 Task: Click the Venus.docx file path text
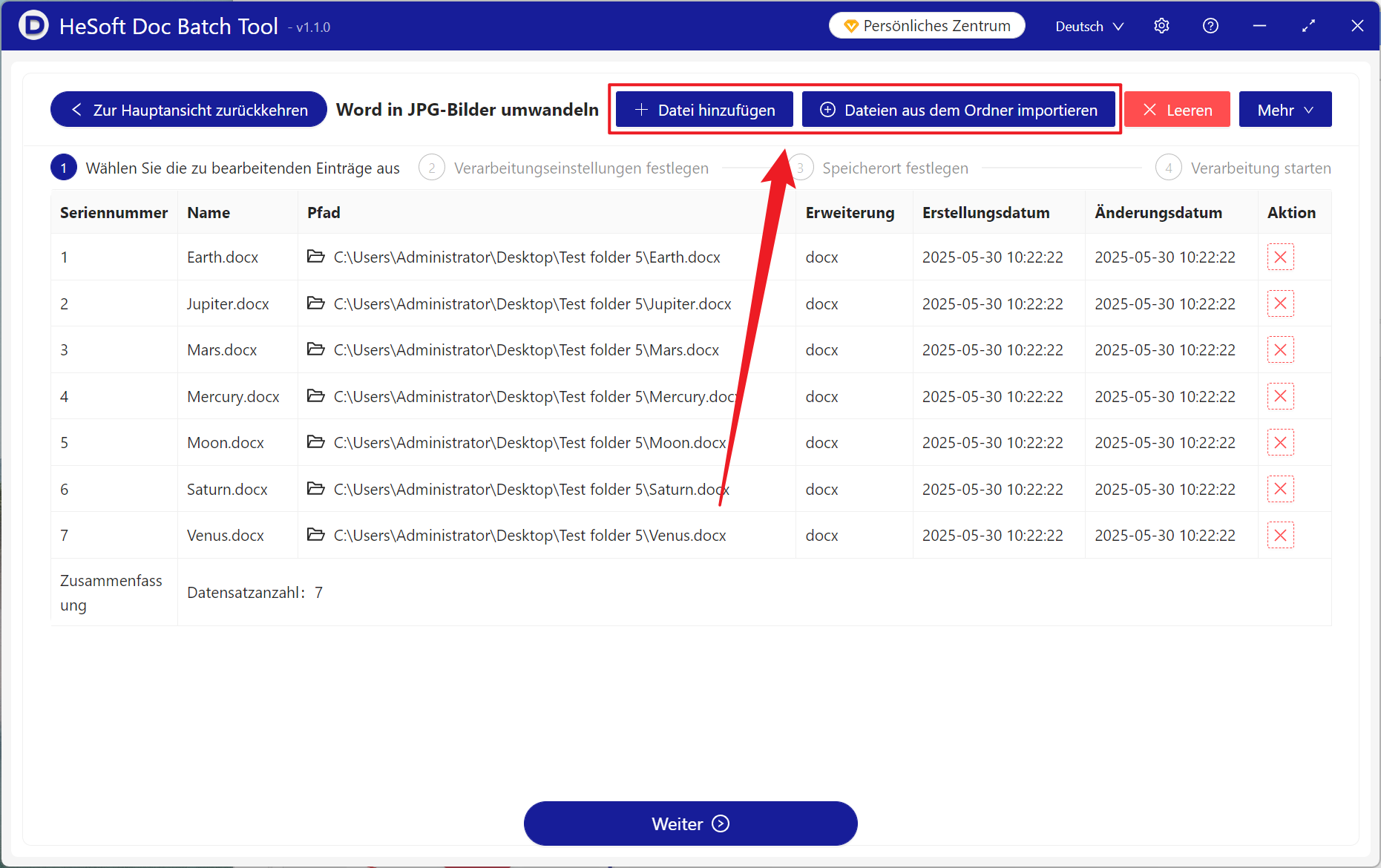[x=530, y=536]
